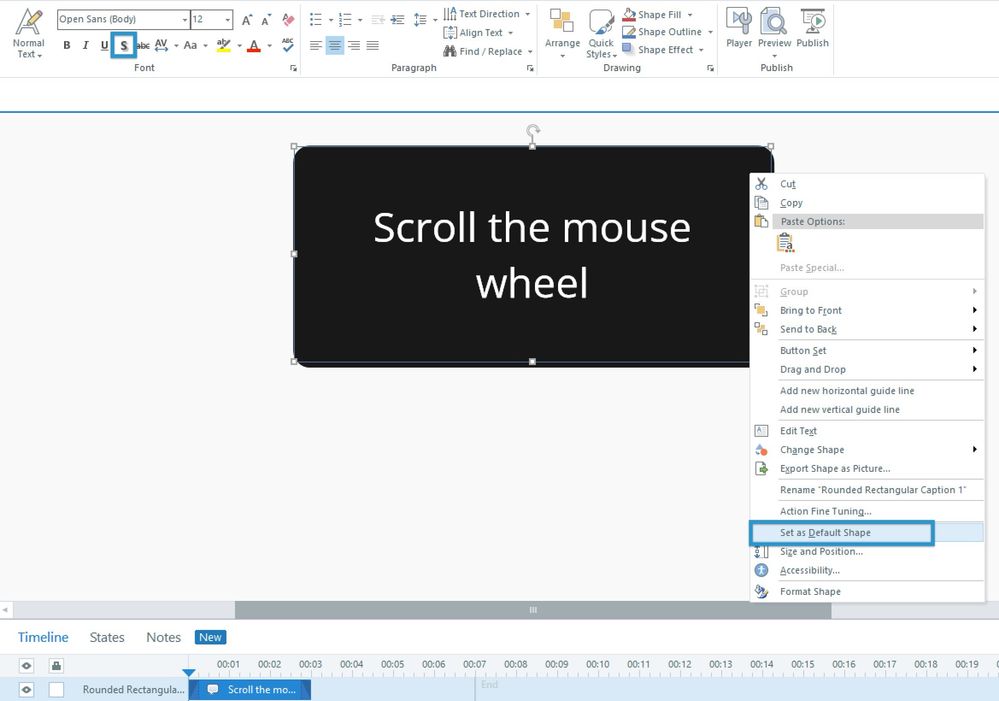This screenshot has width=999, height=701.
Task: Hide the Rounded Rectangular layer with its eye icon
Action: (27, 689)
